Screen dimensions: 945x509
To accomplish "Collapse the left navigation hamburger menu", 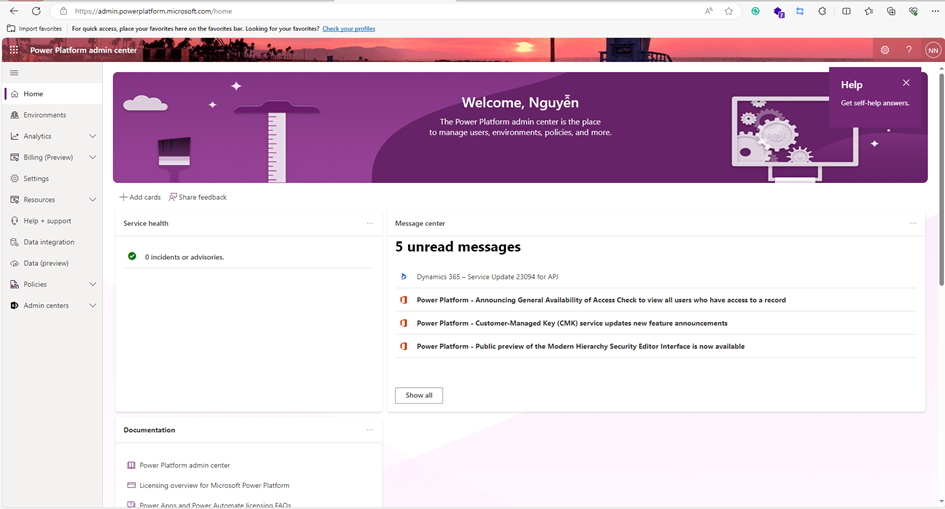I will click(x=14, y=73).
